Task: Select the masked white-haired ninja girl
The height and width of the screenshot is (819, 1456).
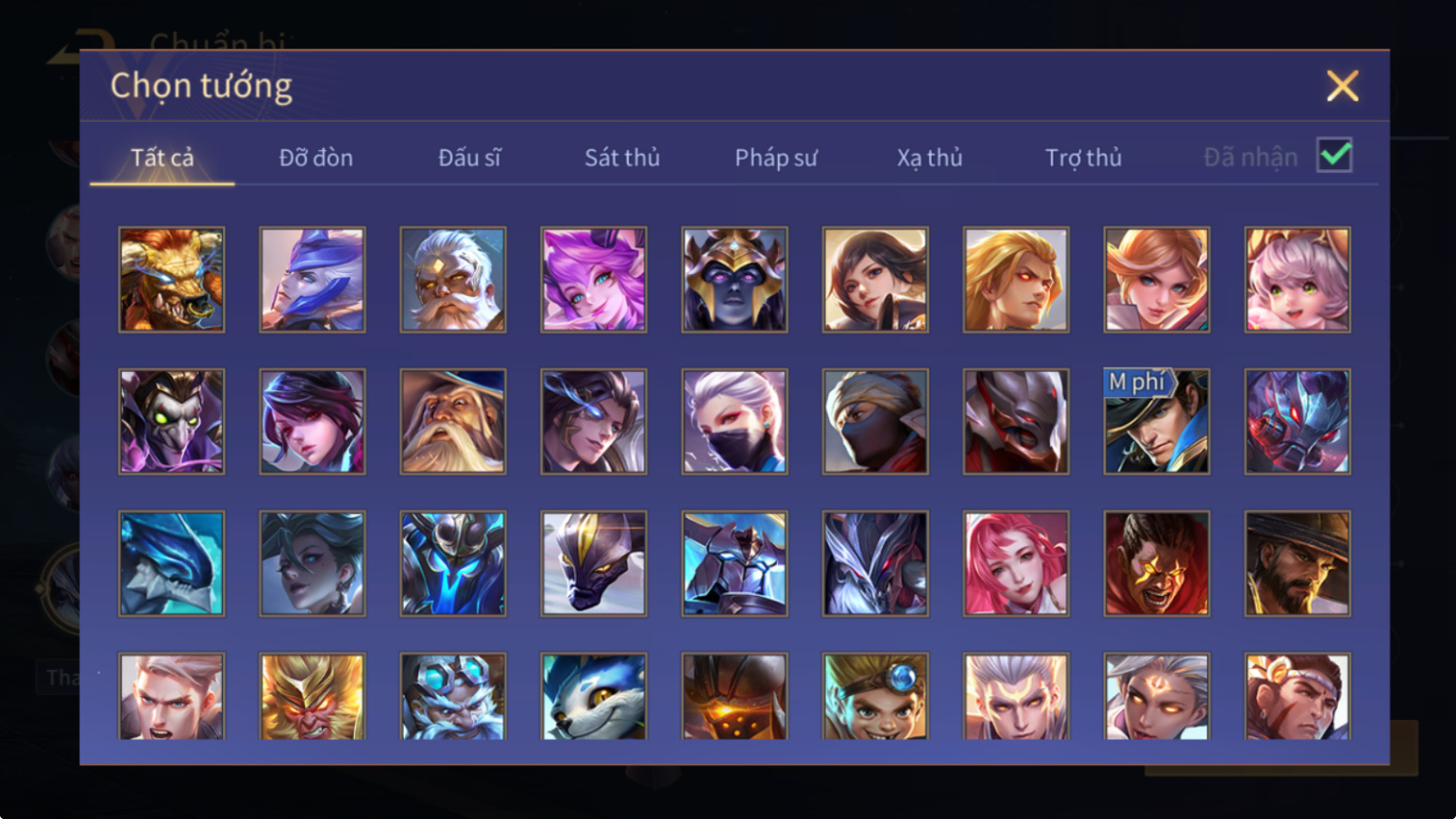Action: point(735,421)
